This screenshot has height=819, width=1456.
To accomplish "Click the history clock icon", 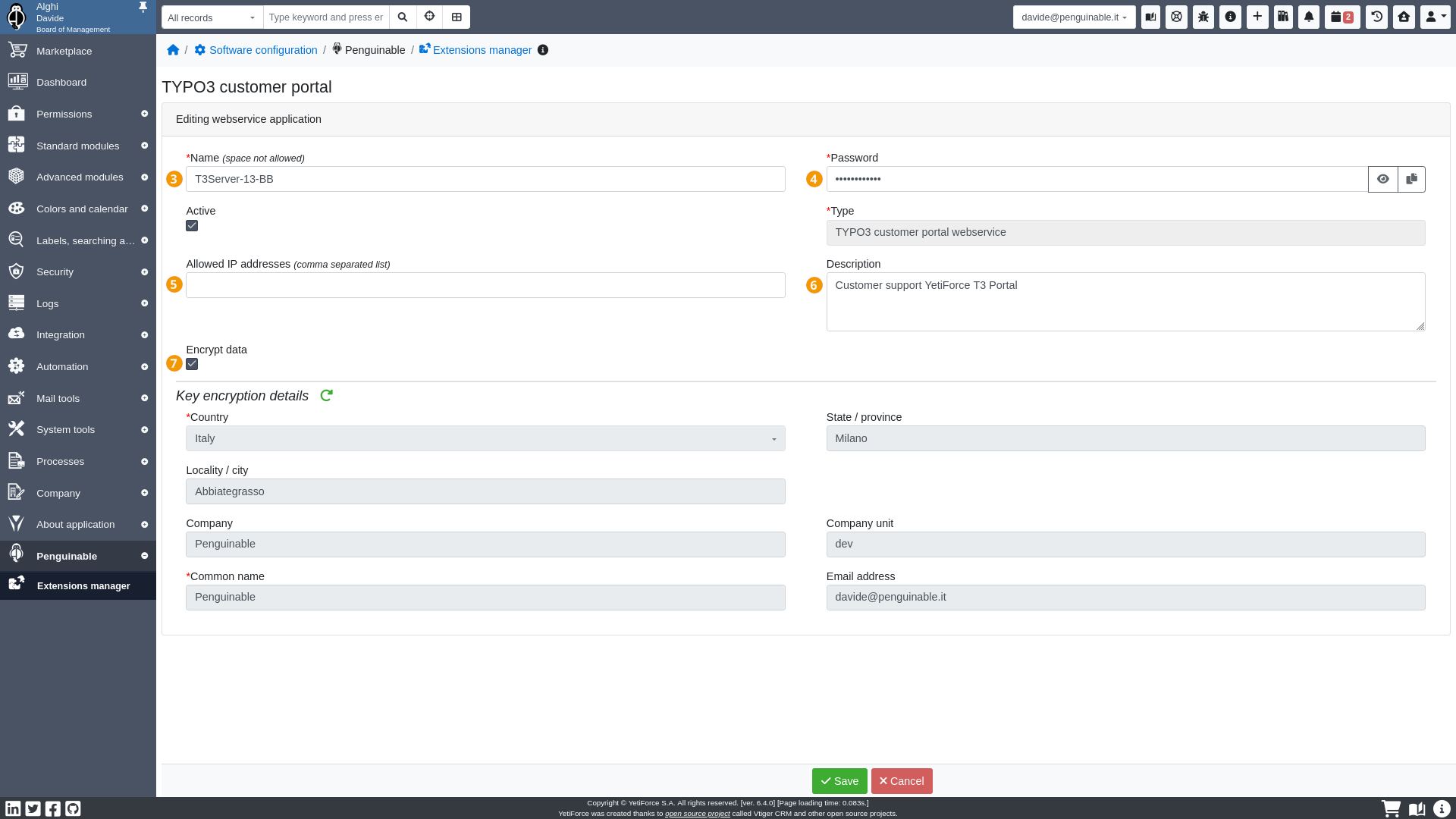I will (x=1376, y=17).
